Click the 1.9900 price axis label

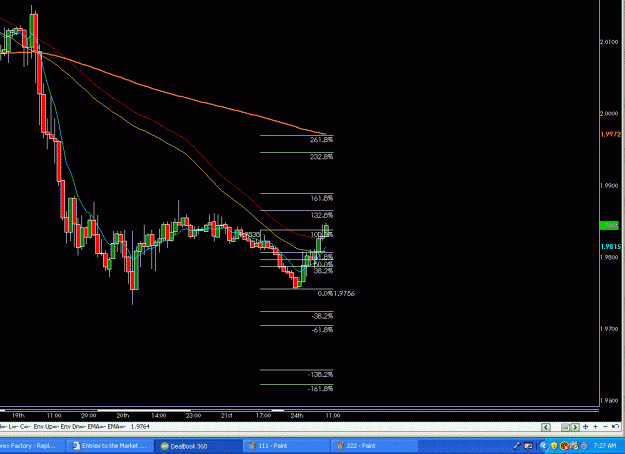pyautogui.click(x=609, y=185)
